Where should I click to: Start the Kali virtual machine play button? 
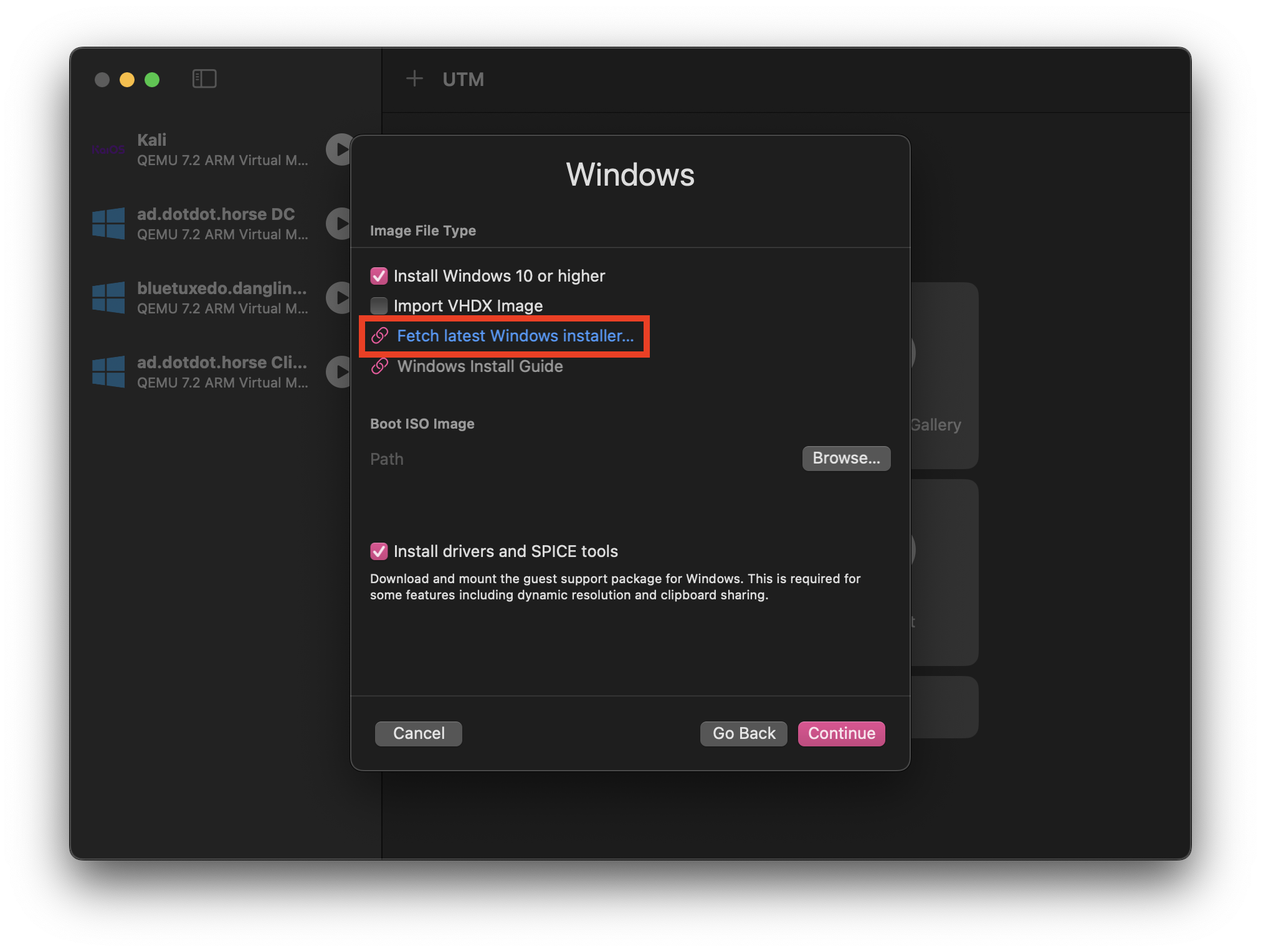coord(340,150)
